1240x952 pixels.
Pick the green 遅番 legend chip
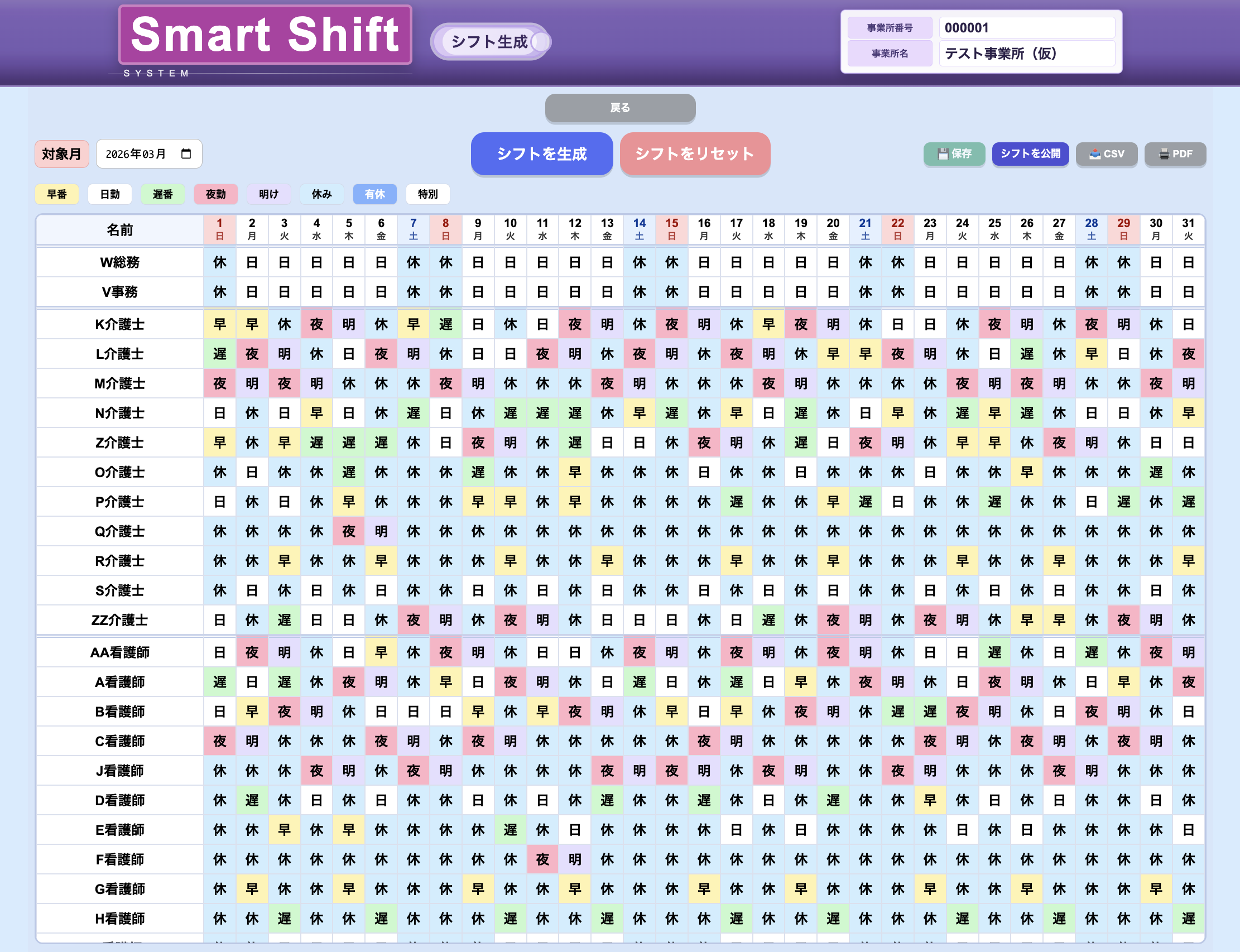coord(162,194)
